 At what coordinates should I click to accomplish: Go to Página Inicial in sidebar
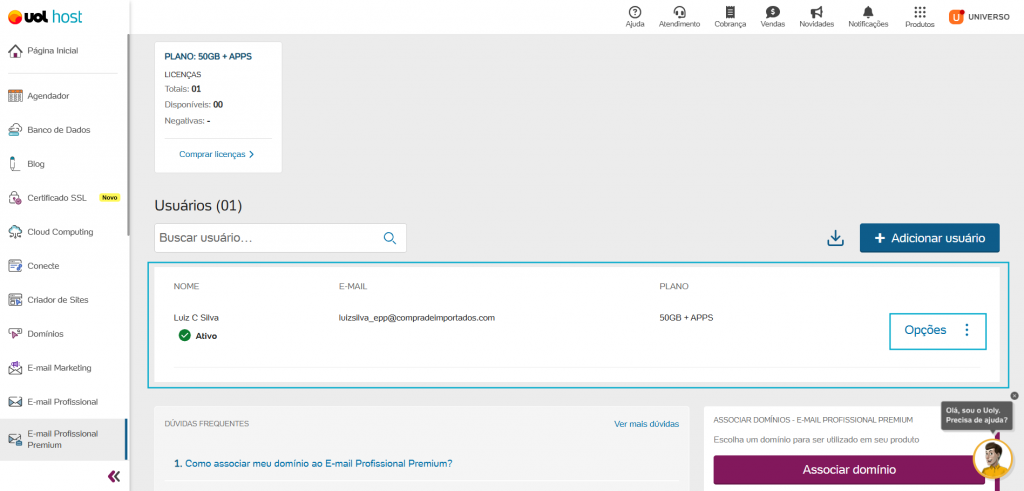point(43,50)
